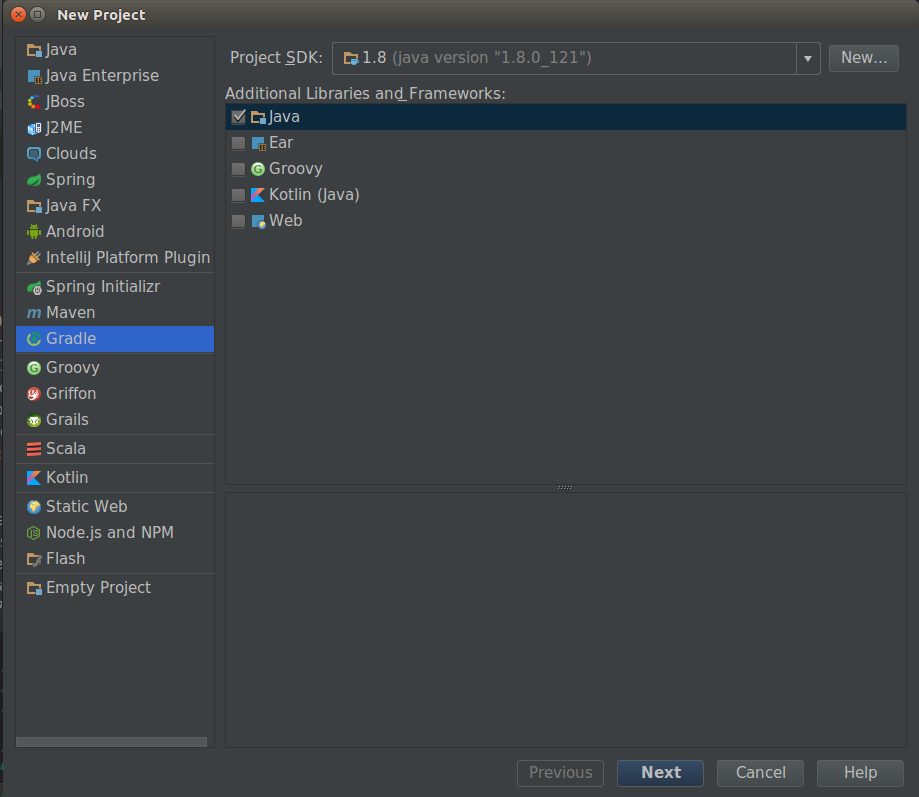Tick the Kotlin (Java) checkbox
The height and width of the screenshot is (797, 919).
pos(238,195)
